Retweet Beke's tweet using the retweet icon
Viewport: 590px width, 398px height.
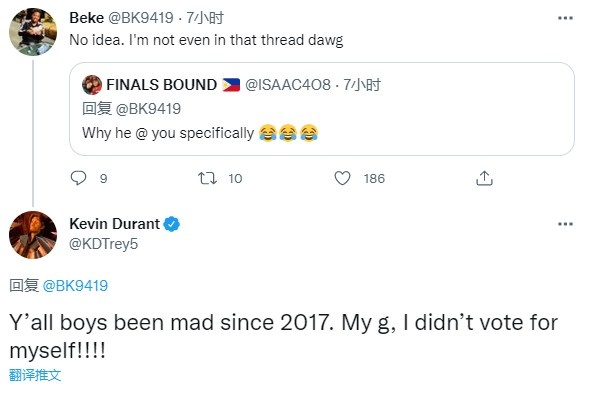(x=207, y=178)
